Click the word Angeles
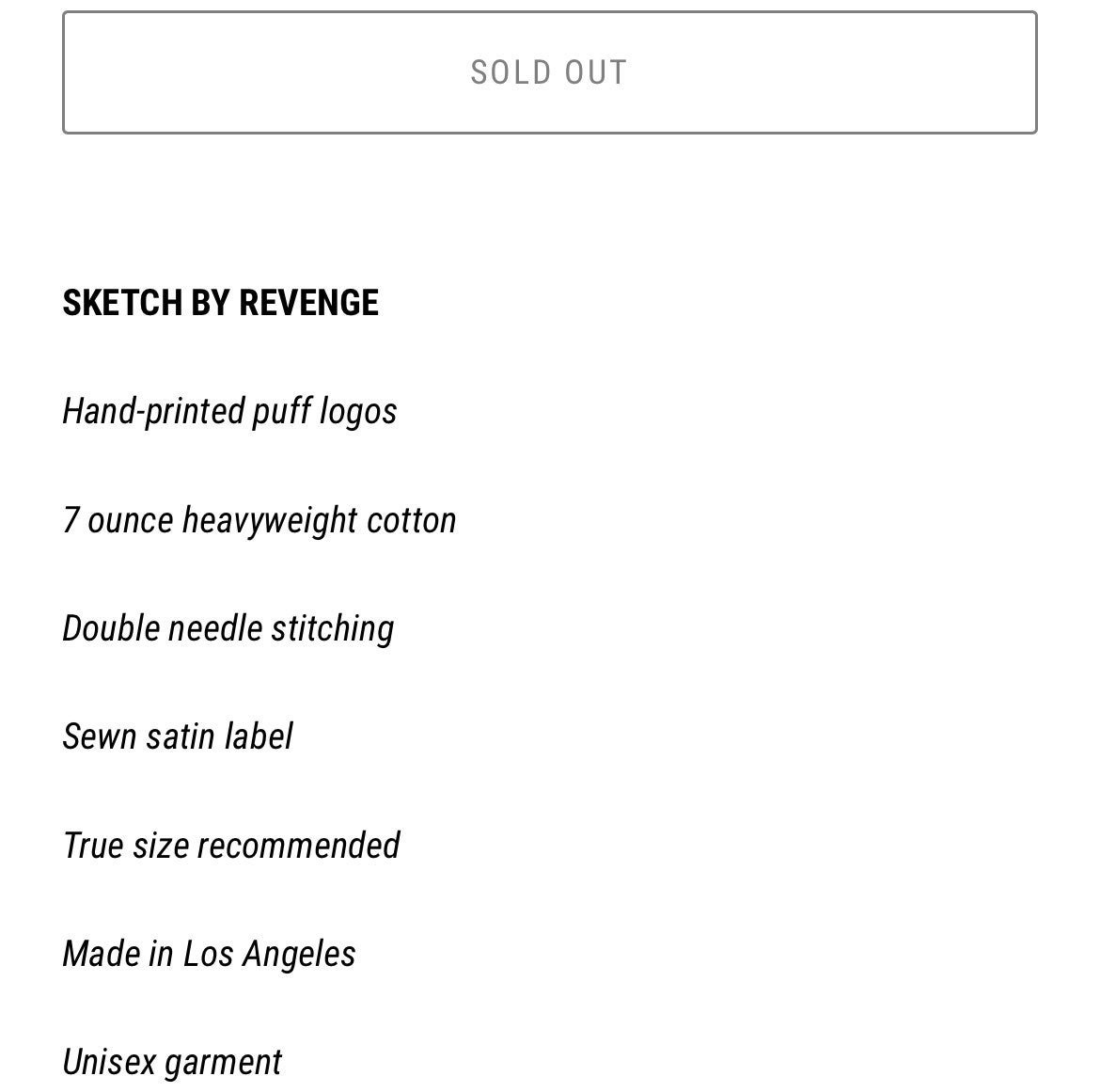The height and width of the screenshot is (1092, 1100). tap(300, 956)
